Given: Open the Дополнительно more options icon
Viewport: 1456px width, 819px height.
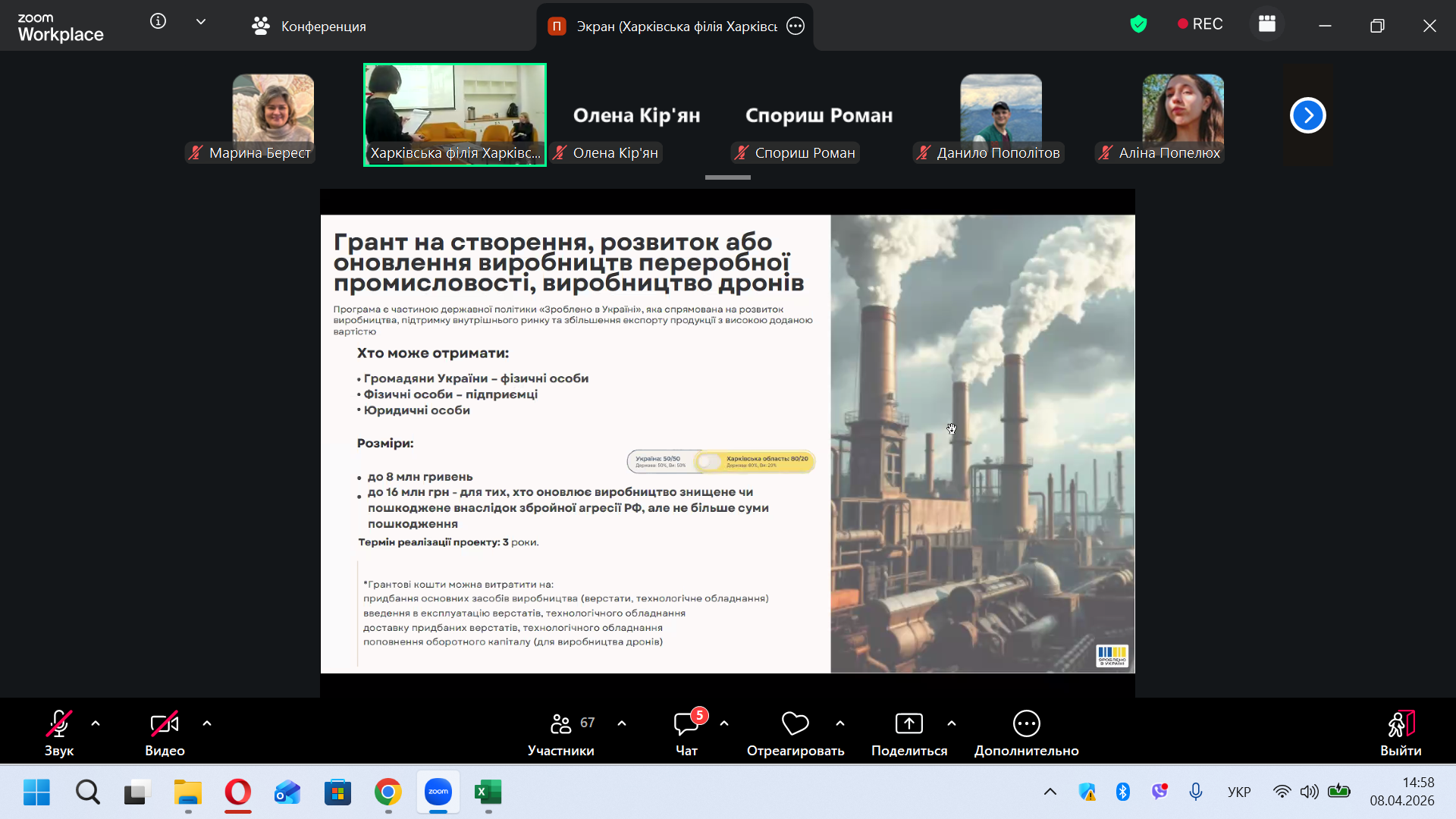Looking at the screenshot, I should point(1026,724).
